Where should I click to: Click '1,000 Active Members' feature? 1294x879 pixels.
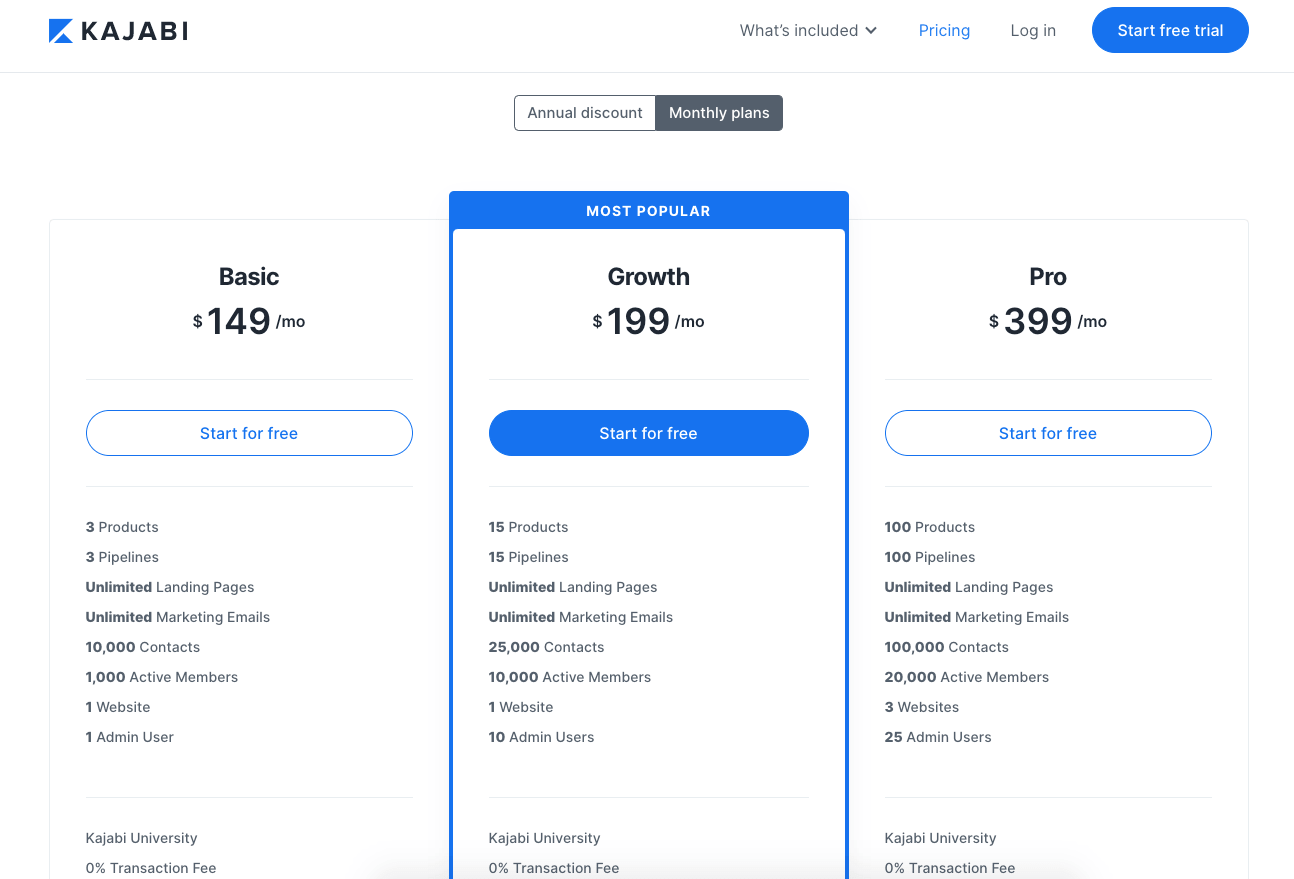pos(162,677)
